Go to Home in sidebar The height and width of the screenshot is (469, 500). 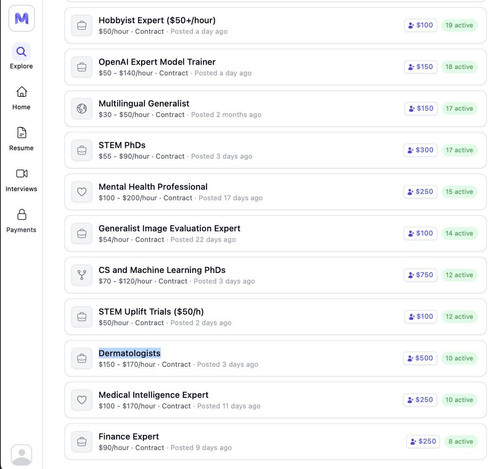21,98
